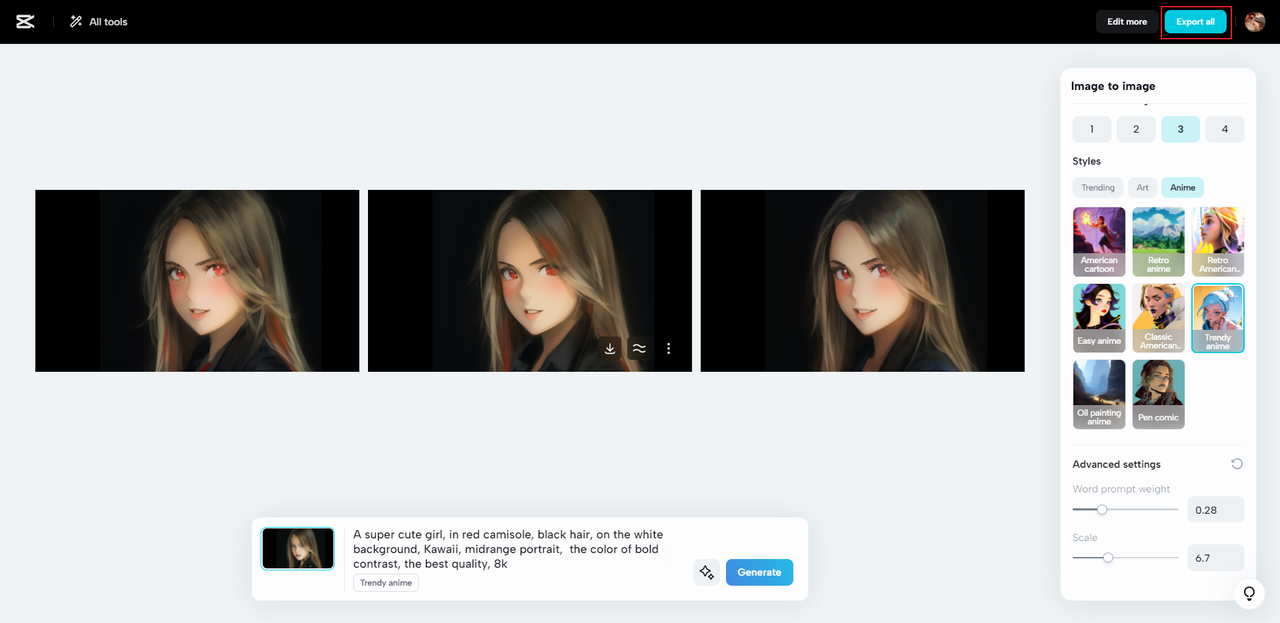Open the All tools menu
The image size is (1280, 623).
[x=98, y=21]
